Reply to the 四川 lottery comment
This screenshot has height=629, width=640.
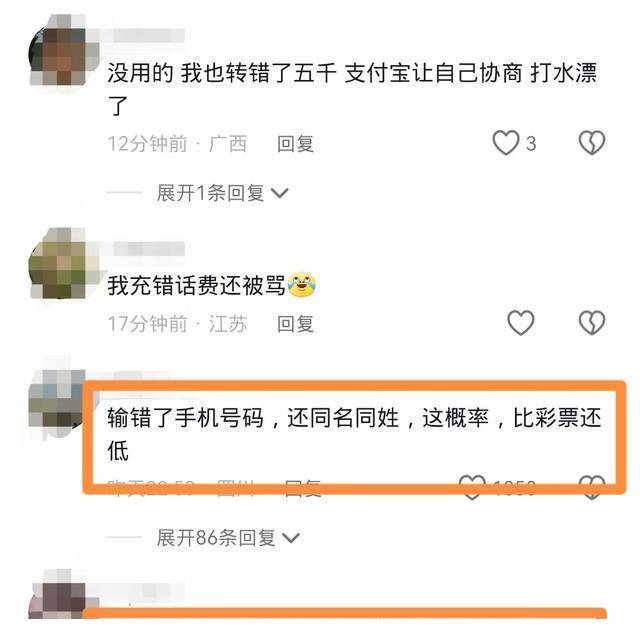point(303,488)
